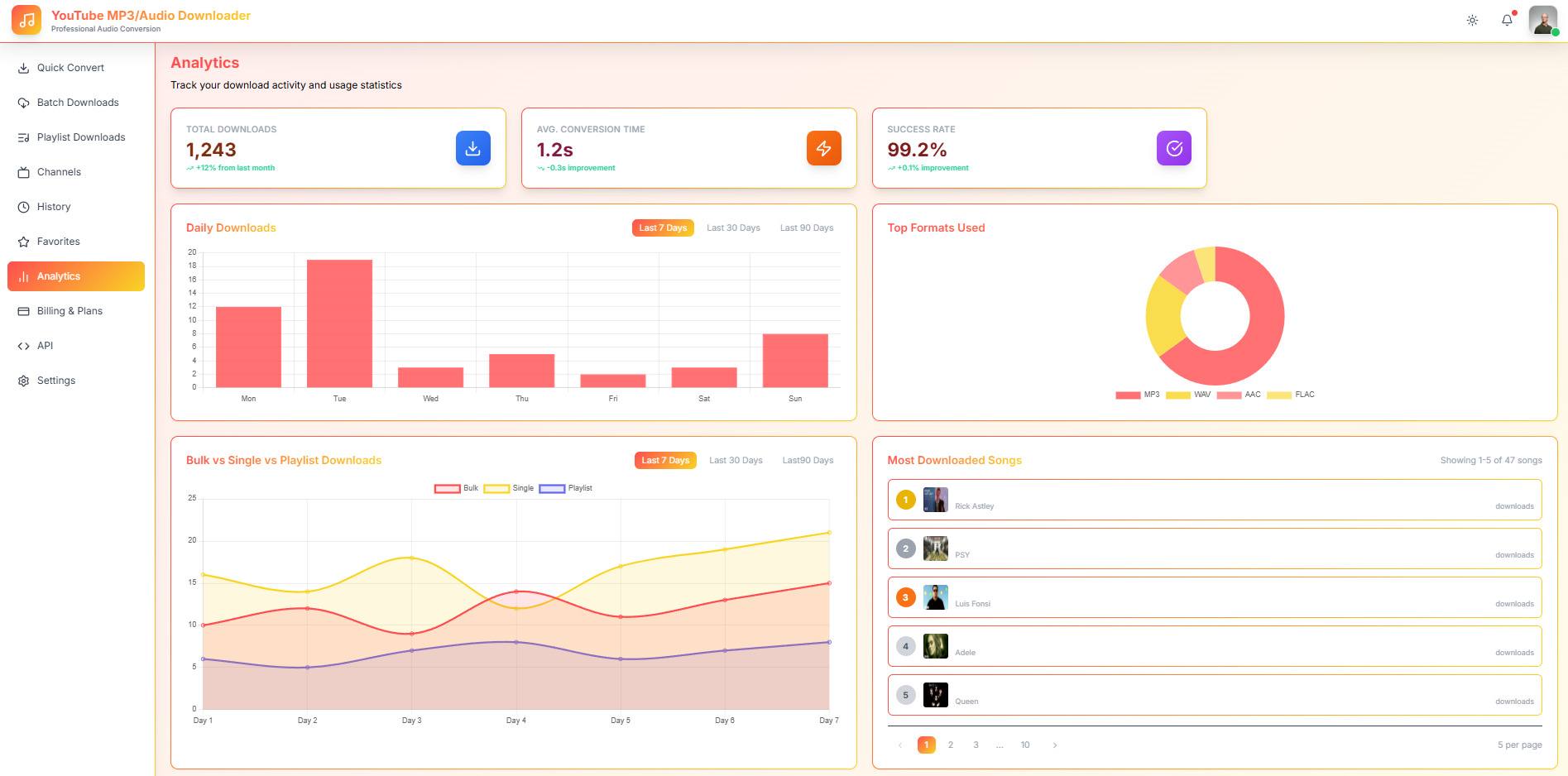Screen dimensions: 1568x776
Task: Jump to page 10 of Most Downloaded Songs
Action: [x=1024, y=745]
